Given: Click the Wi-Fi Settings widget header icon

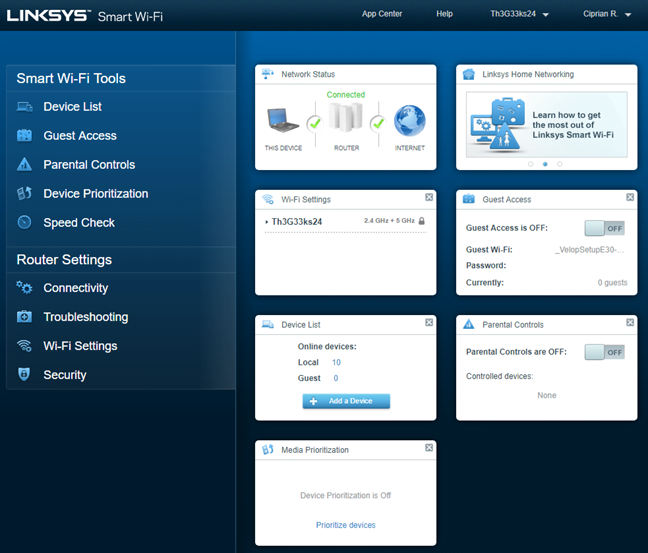Looking at the screenshot, I should 268,199.
